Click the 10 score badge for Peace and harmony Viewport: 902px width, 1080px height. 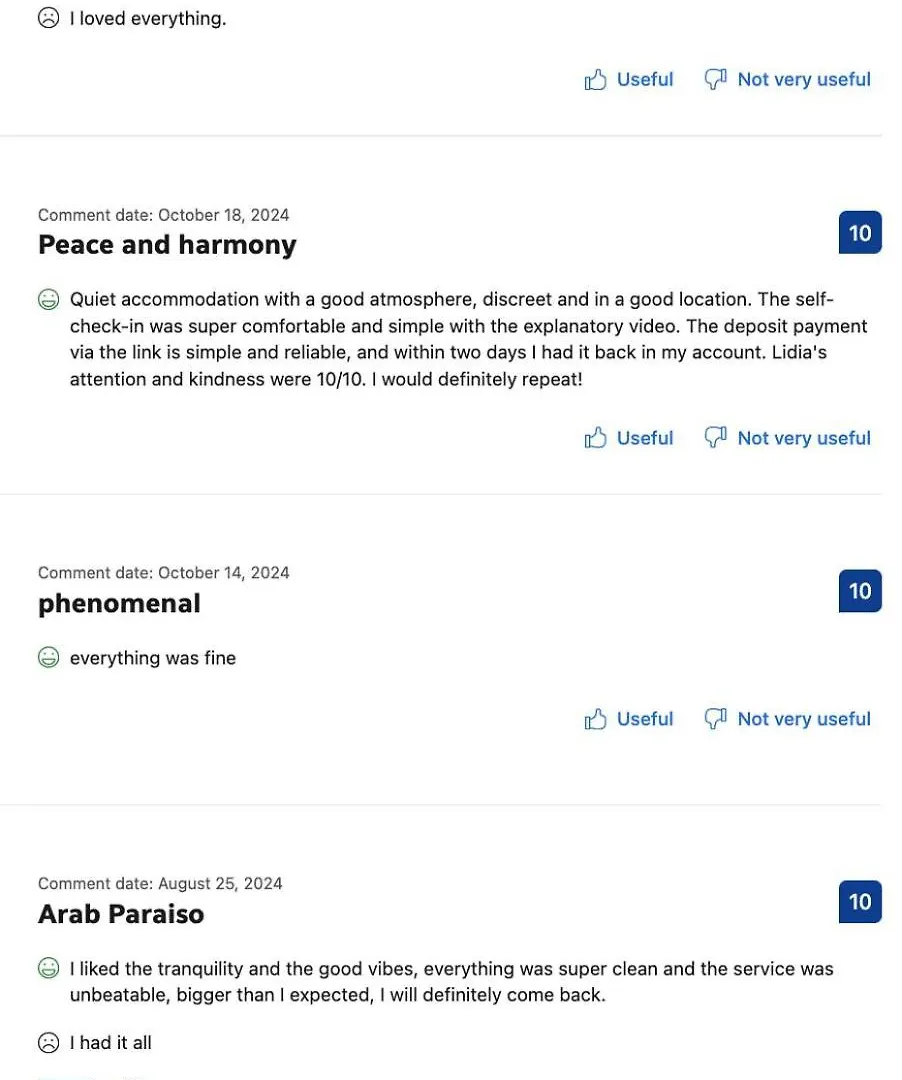pyautogui.click(x=860, y=233)
